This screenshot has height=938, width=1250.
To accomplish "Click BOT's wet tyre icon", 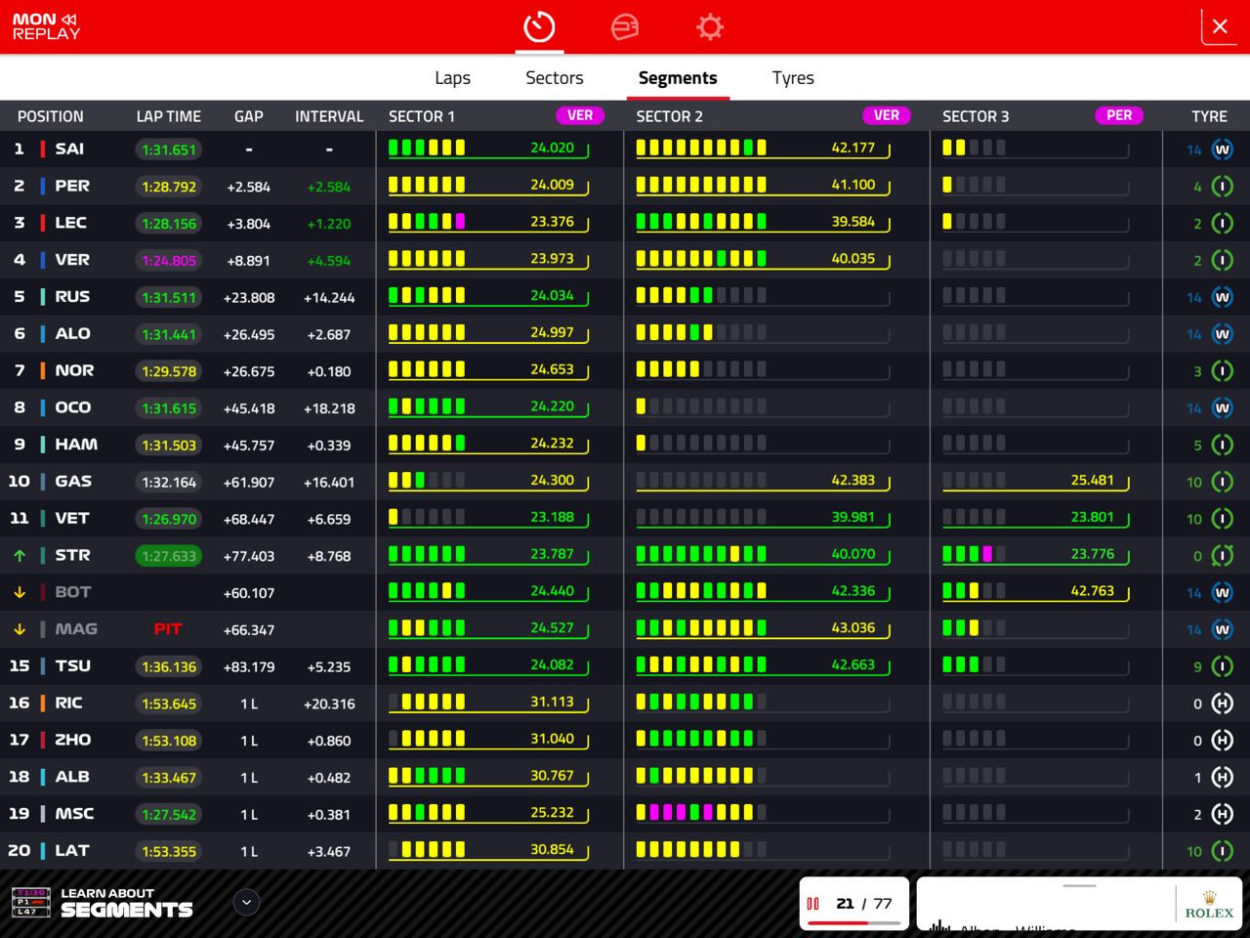I will point(1222,592).
